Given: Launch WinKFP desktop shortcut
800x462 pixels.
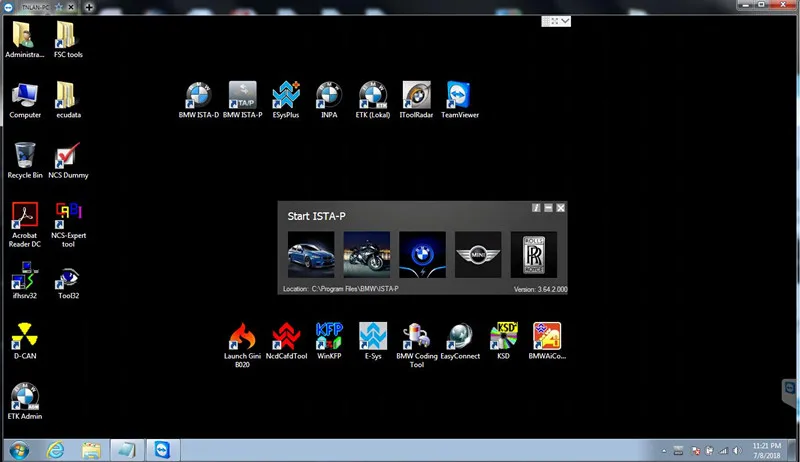Looking at the screenshot, I should click(329, 341).
